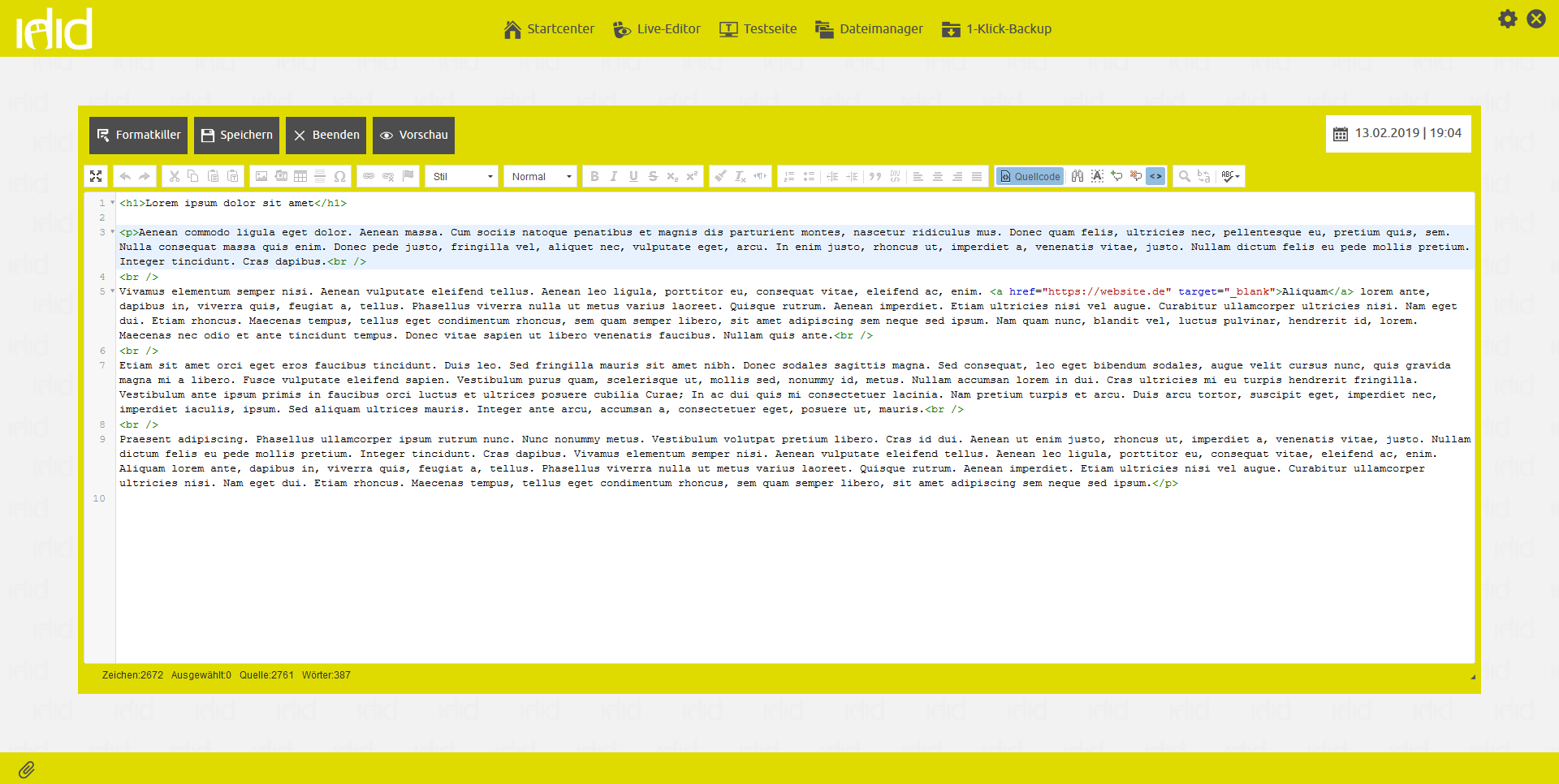Click the redo arrow in the toolbar
Screen dimensions: 1559x784
pyautogui.click(x=145, y=176)
